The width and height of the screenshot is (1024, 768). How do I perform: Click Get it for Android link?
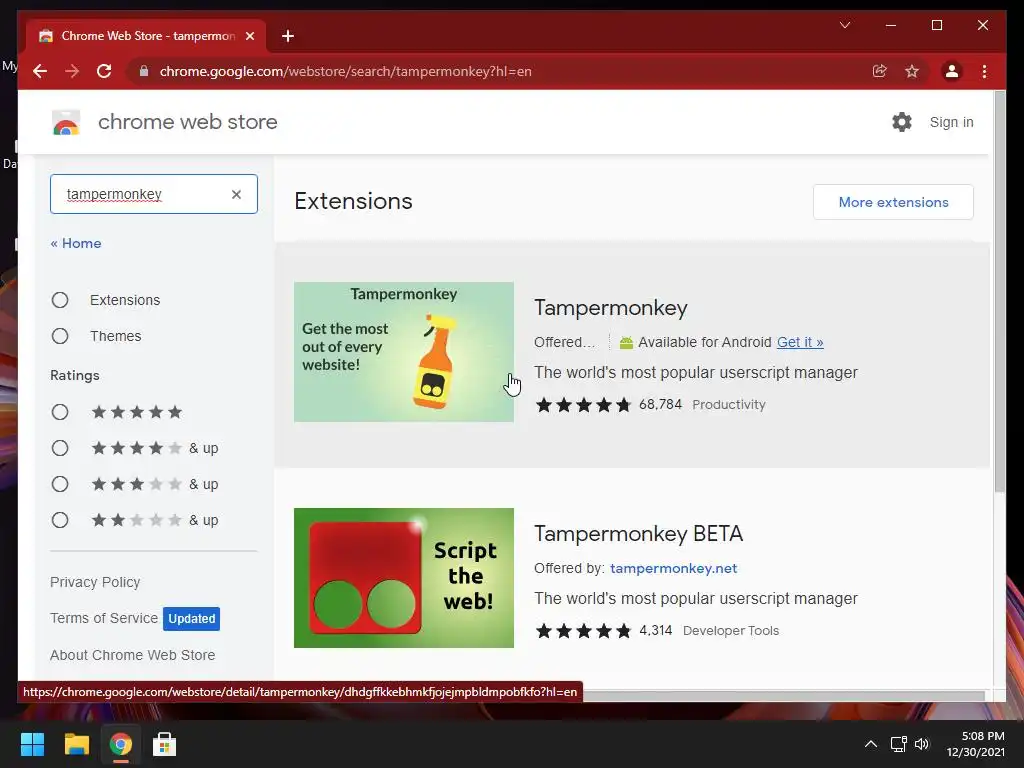tap(799, 342)
